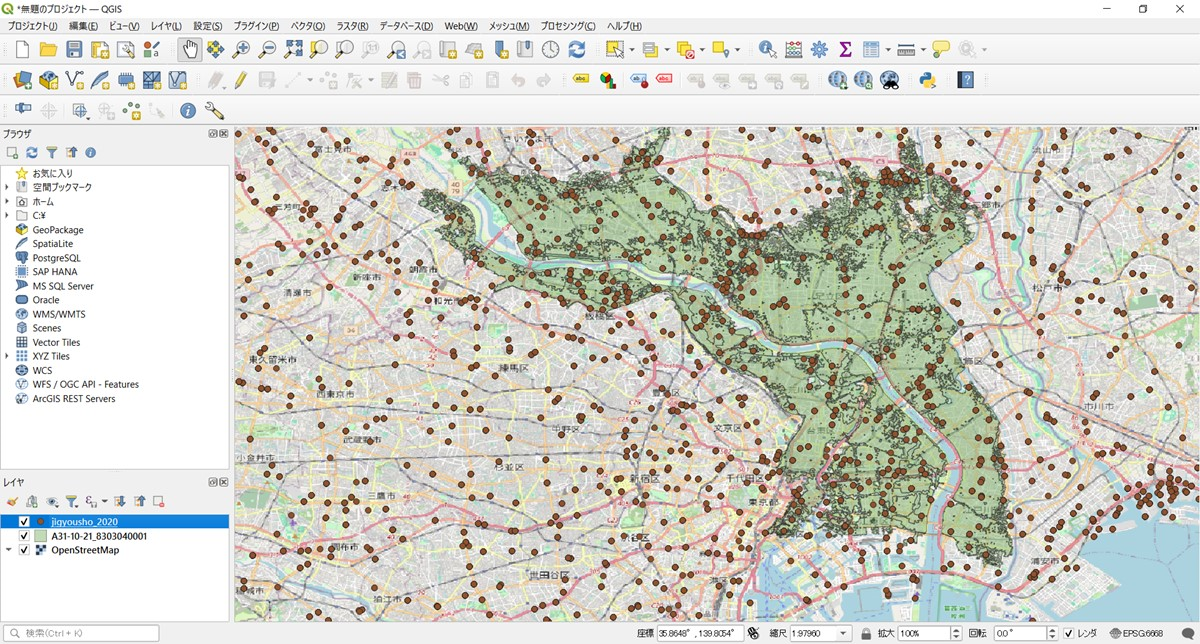Open the field calculator abacus icon
This screenshot has height=644, width=1200.
794,49
